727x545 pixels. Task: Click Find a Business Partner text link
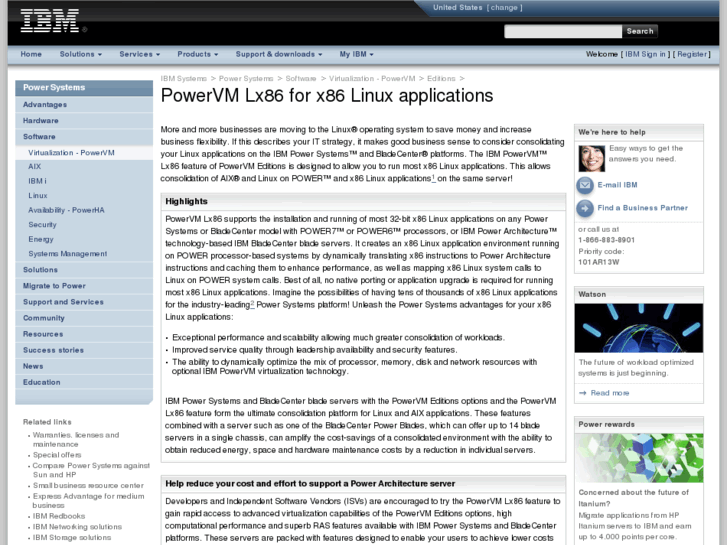point(643,208)
